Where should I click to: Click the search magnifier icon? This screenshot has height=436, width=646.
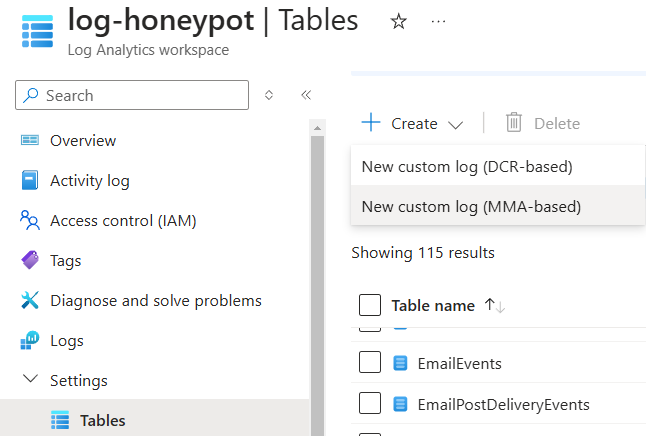tap(30, 95)
